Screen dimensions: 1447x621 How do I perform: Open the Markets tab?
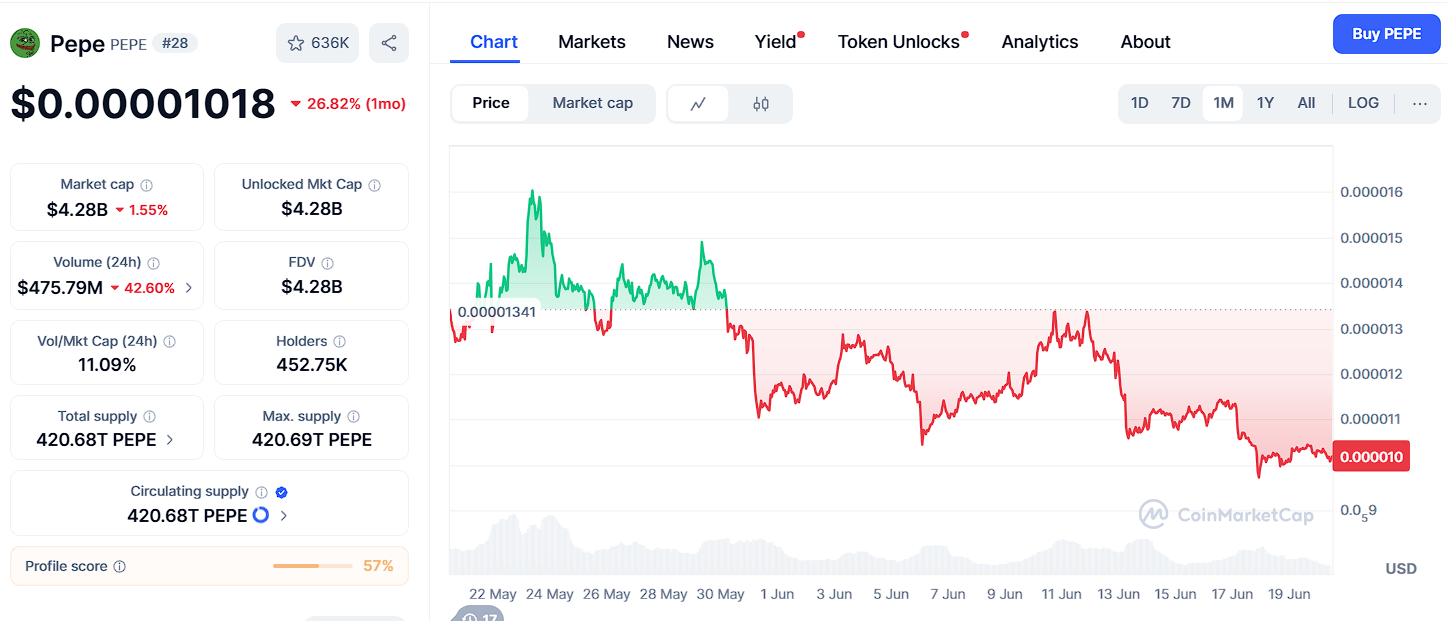coord(592,42)
